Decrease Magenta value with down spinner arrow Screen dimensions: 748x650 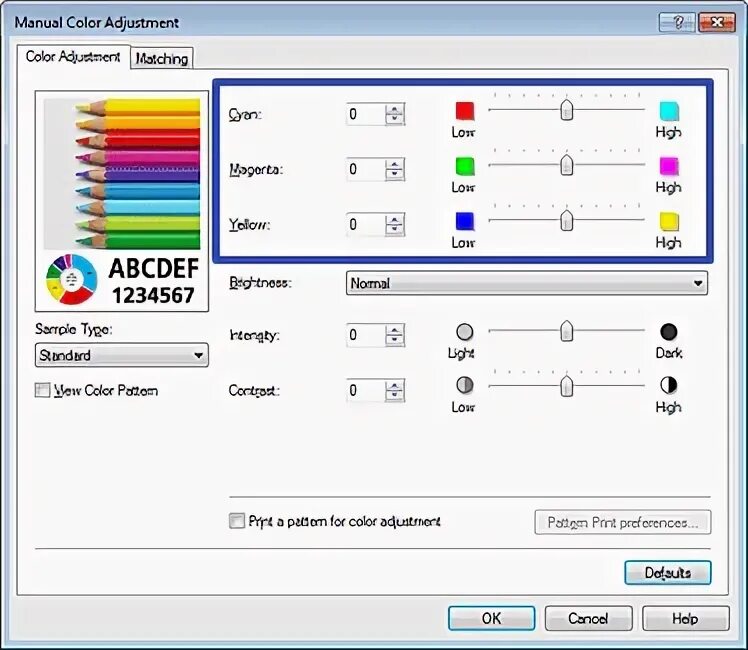coord(395,174)
